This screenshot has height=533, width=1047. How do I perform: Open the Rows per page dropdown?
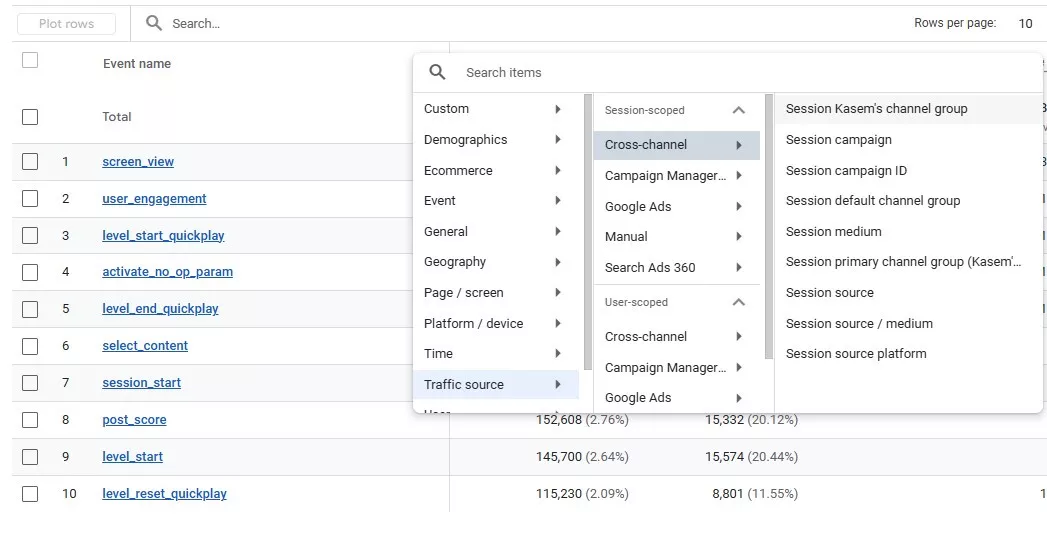tap(1025, 23)
